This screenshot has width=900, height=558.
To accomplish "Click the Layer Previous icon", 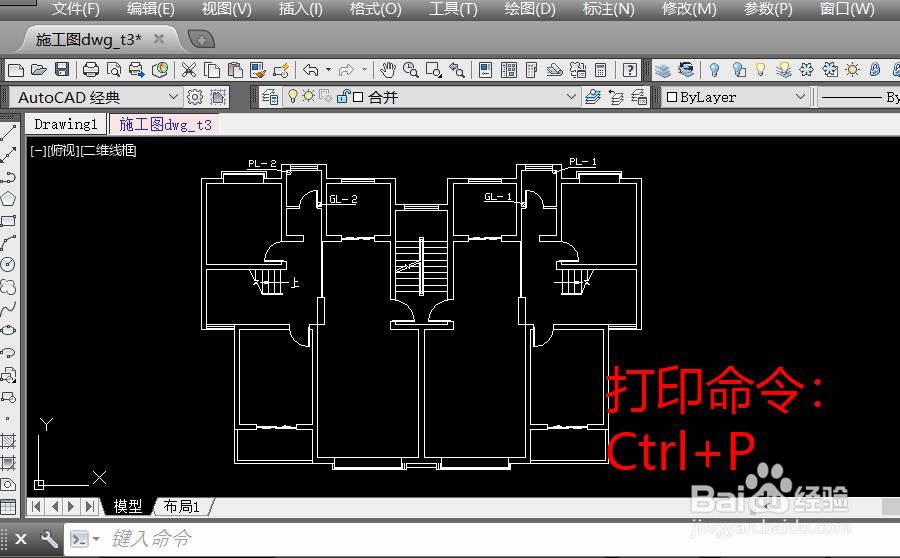I will (x=616, y=97).
